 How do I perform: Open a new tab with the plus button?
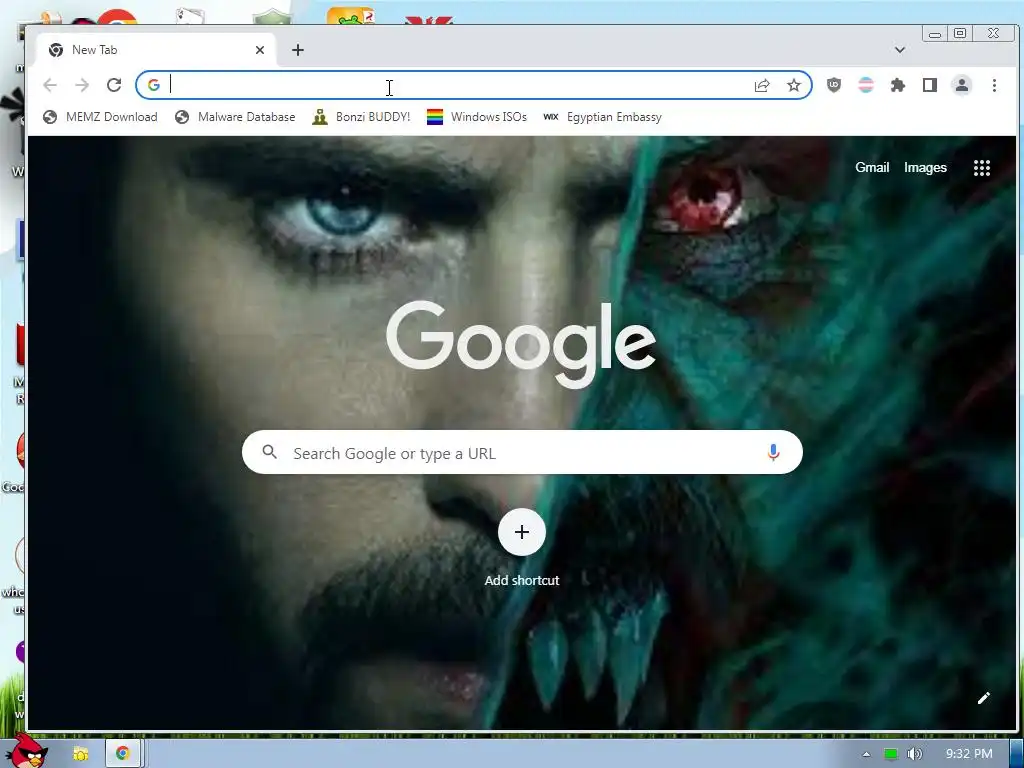click(x=298, y=50)
